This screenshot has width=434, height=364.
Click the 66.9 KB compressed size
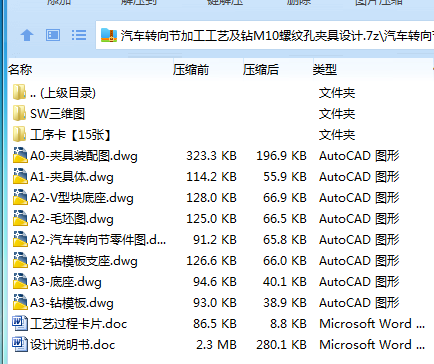285,198
